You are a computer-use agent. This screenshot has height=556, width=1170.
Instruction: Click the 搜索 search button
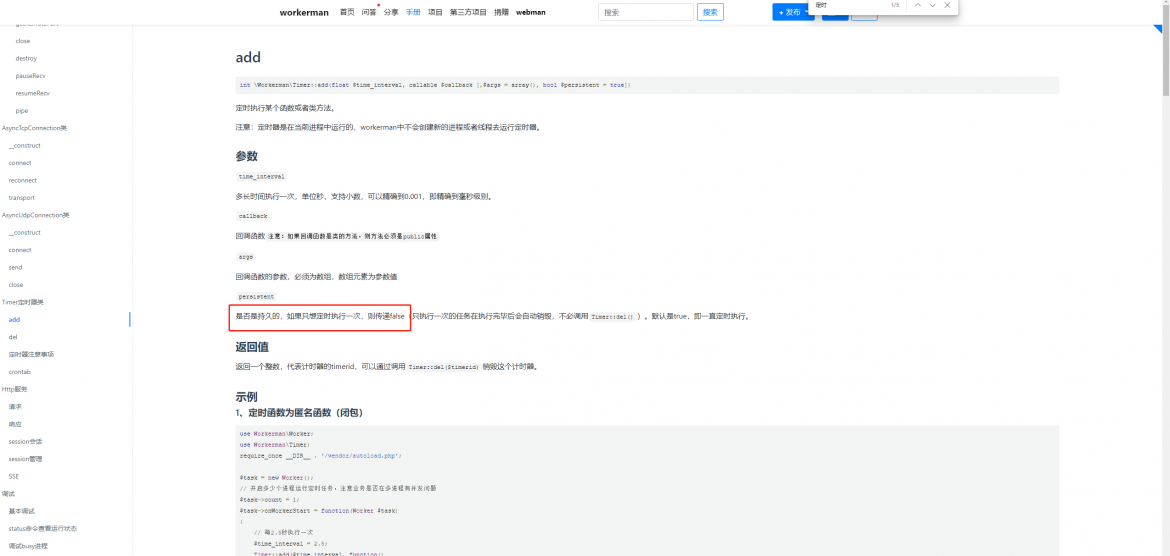point(710,12)
